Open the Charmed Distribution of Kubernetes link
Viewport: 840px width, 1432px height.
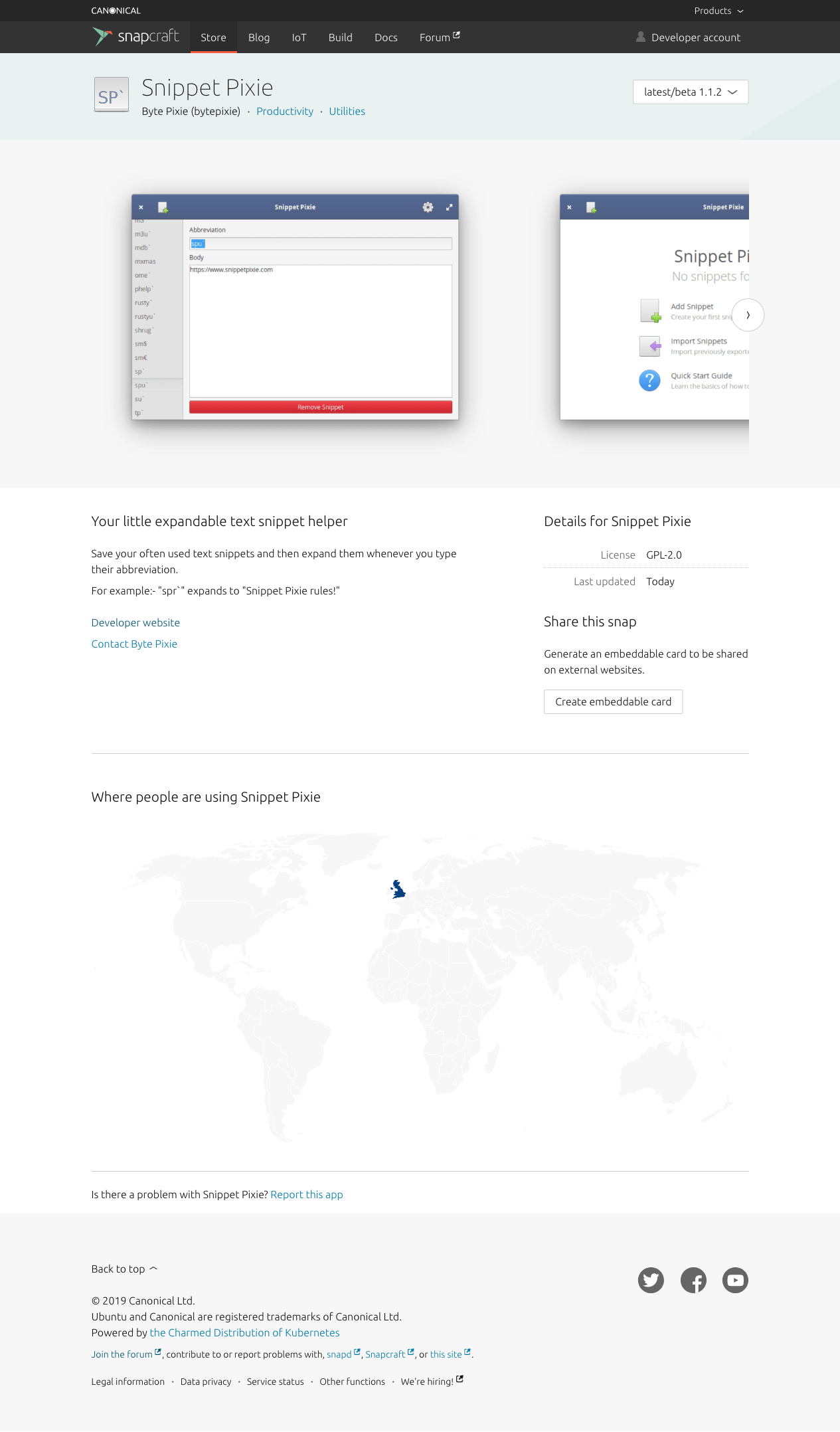(x=244, y=1332)
